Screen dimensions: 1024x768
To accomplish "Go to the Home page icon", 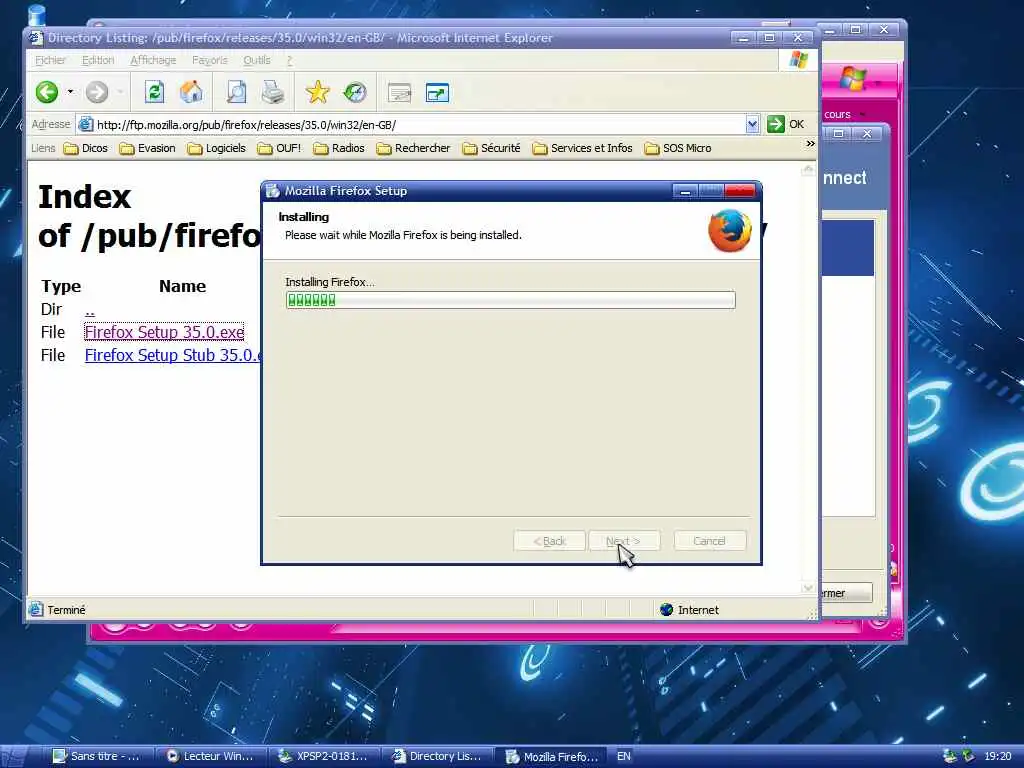I will [x=191, y=92].
